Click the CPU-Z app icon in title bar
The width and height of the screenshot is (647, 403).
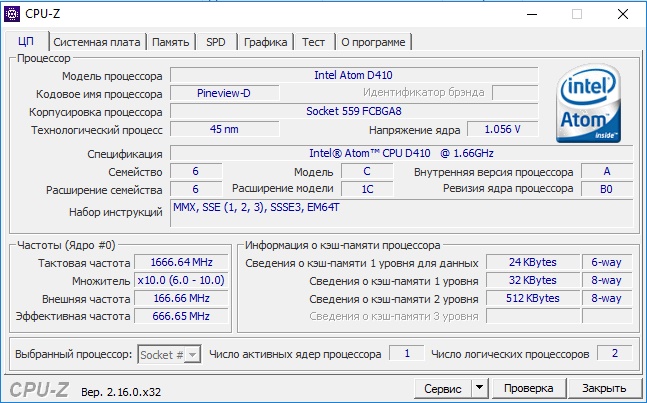point(12,14)
